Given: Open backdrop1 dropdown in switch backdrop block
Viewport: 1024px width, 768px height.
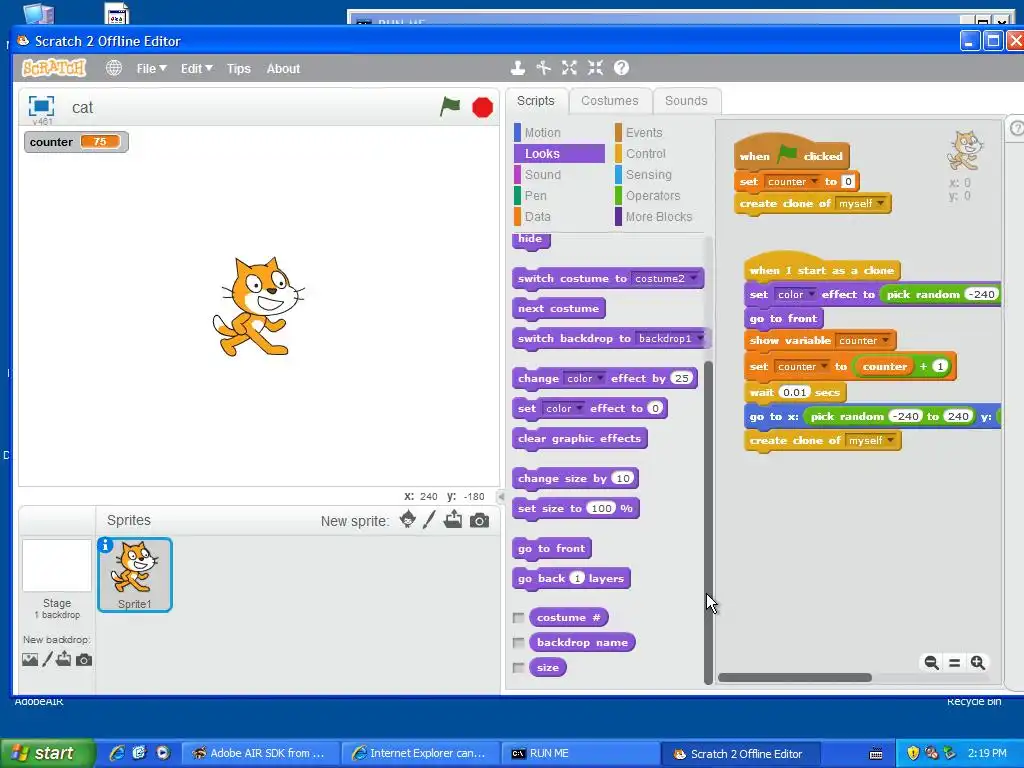Looking at the screenshot, I should pyautogui.click(x=699, y=338).
